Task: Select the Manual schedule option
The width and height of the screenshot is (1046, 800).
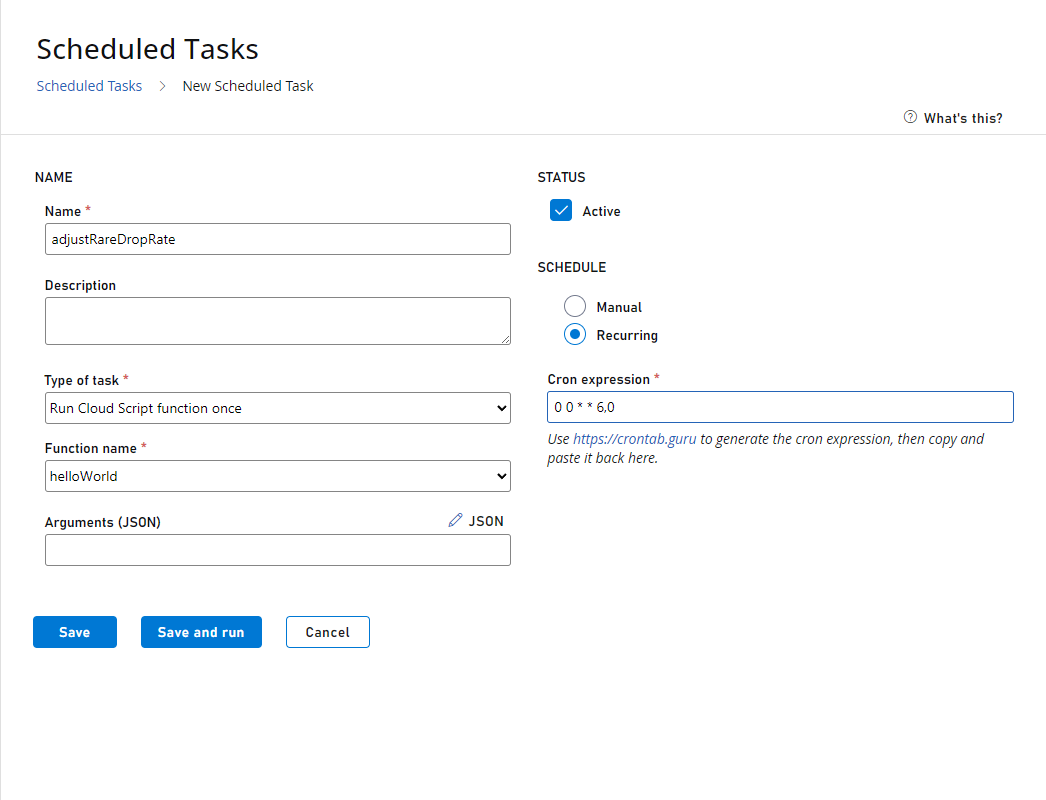Action: [x=575, y=306]
